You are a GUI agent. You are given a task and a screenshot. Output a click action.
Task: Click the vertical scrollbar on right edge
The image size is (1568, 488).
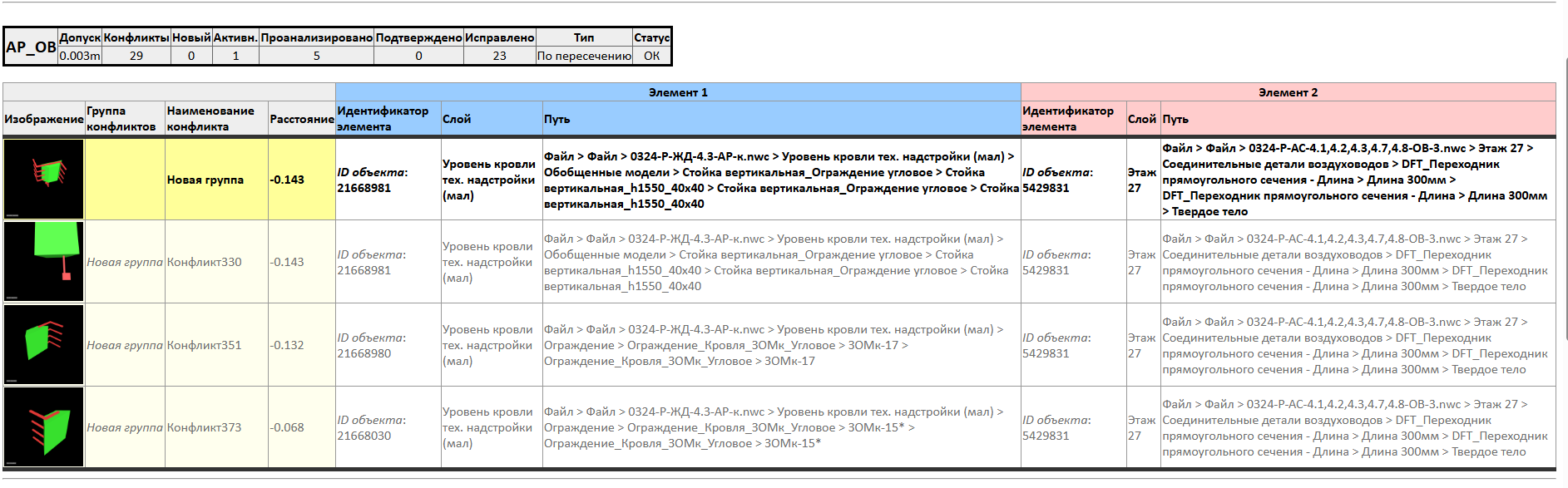tap(1565, 200)
